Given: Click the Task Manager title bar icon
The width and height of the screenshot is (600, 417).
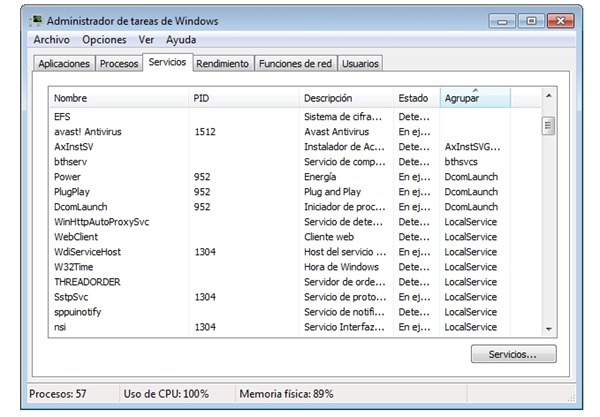Looking at the screenshot, I should click(36, 20).
